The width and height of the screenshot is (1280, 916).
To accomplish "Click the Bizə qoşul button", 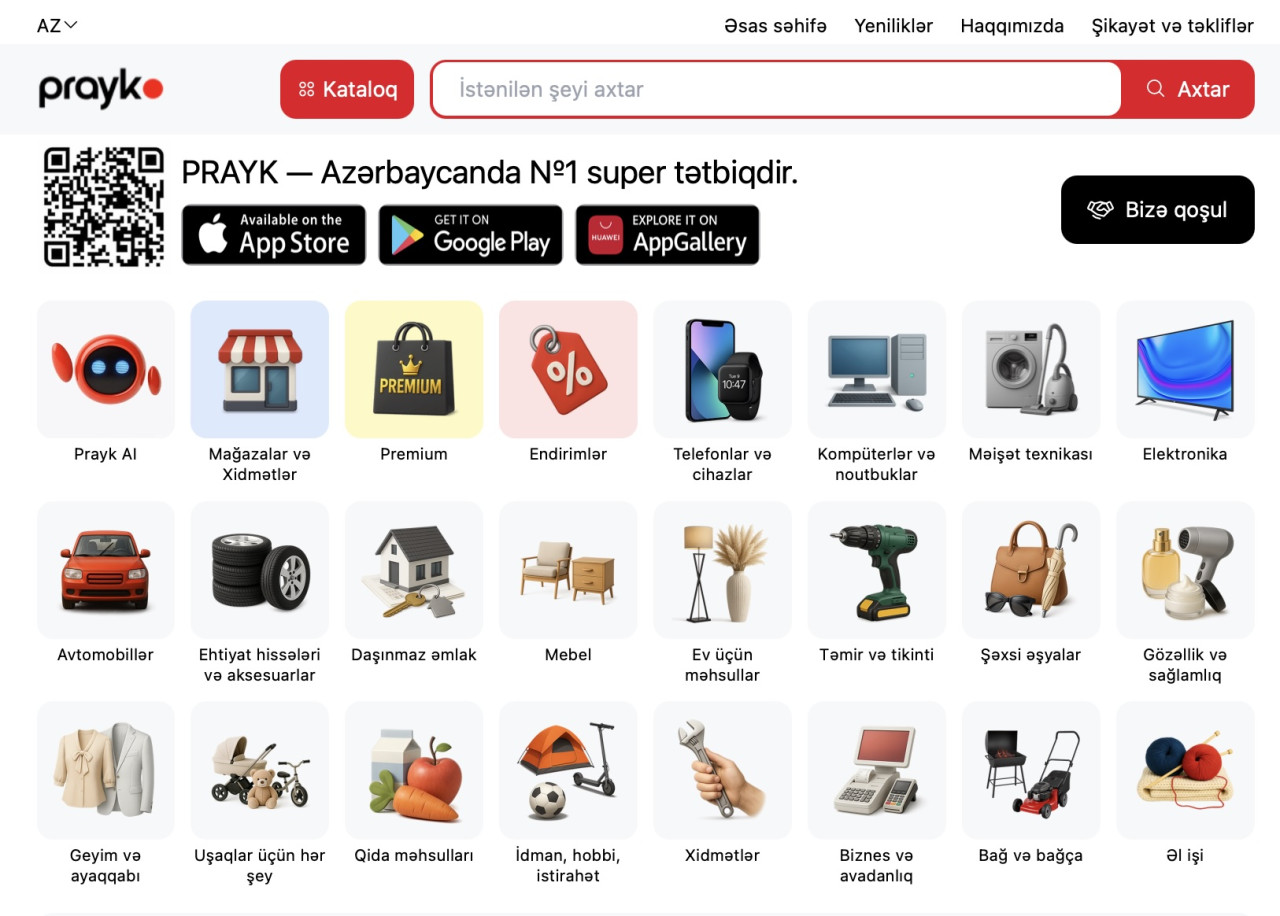I will (x=1157, y=210).
